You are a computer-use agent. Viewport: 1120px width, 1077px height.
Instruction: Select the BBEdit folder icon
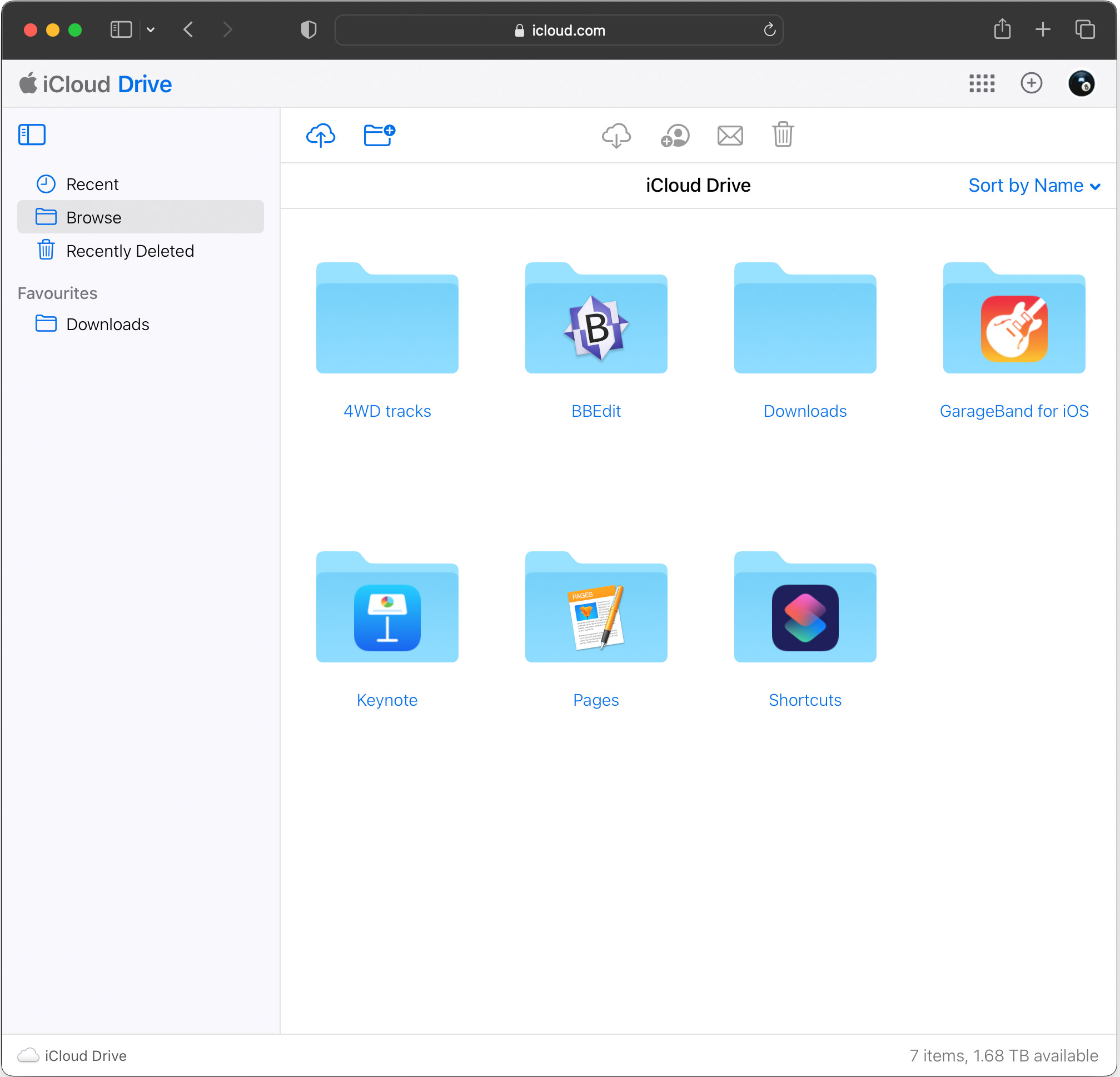pyautogui.click(x=596, y=318)
